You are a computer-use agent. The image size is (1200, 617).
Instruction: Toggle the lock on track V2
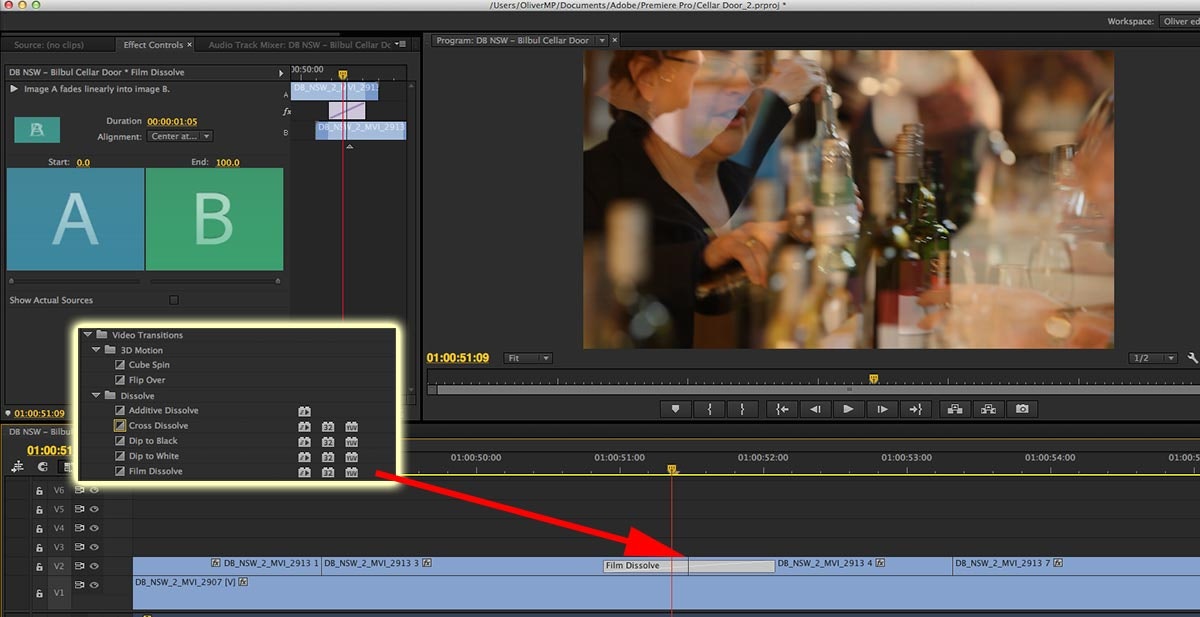point(40,566)
